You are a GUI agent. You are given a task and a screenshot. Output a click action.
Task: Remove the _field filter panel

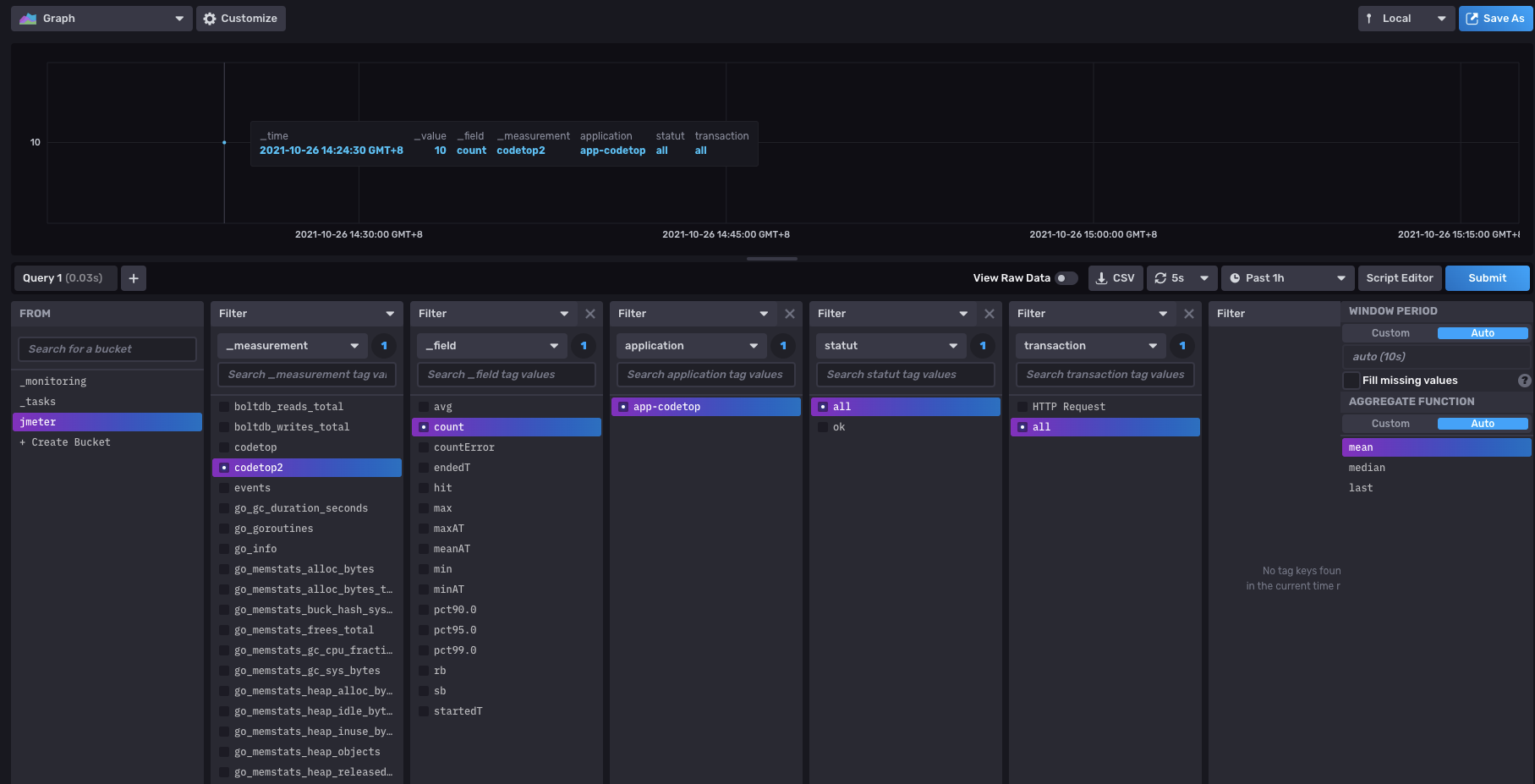(590, 314)
